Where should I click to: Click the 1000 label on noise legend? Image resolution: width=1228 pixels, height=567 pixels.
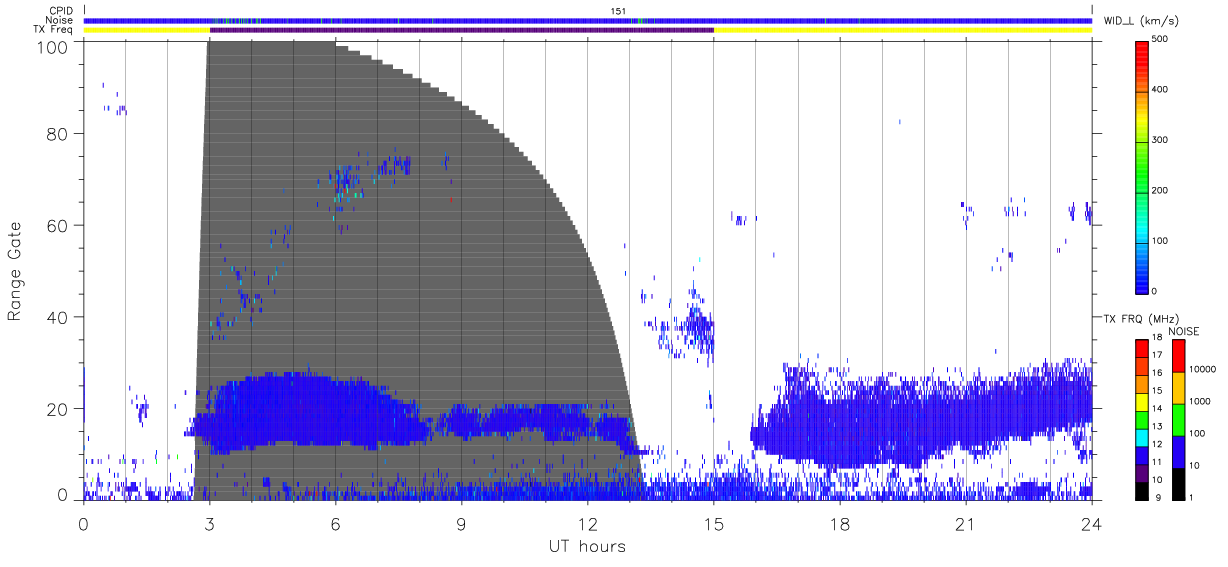pyautogui.click(x=1199, y=401)
